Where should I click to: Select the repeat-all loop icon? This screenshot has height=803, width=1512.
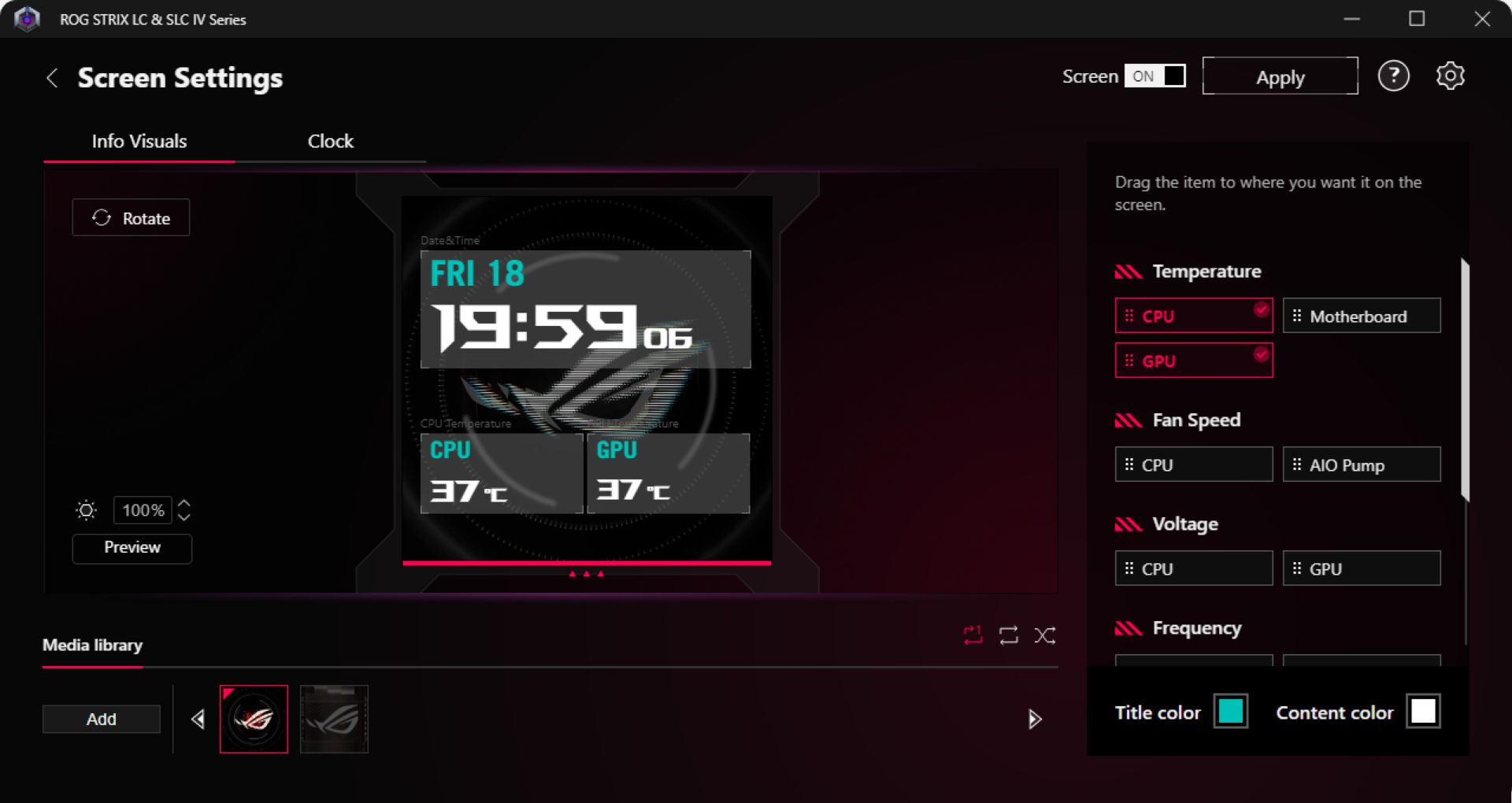click(x=1009, y=635)
